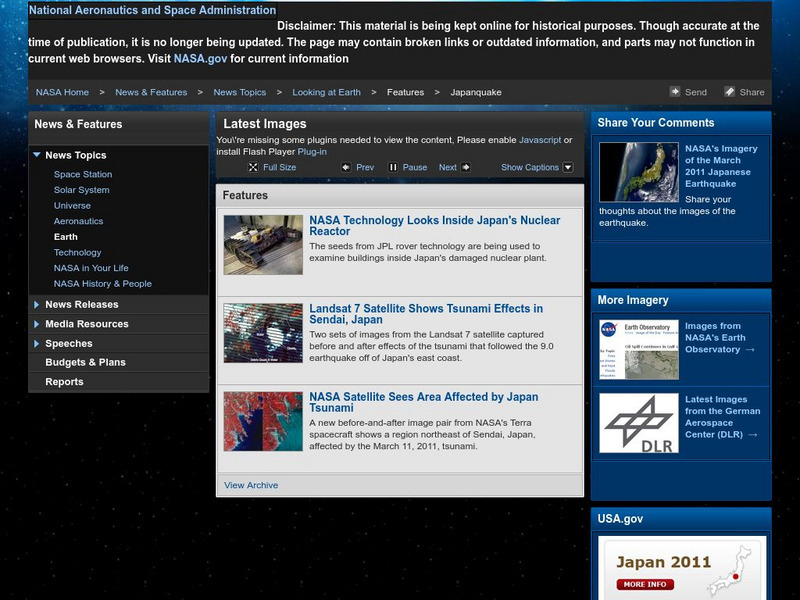The height and width of the screenshot is (600, 800).
Task: Click the Next right-arrow icon
Action: (465, 167)
